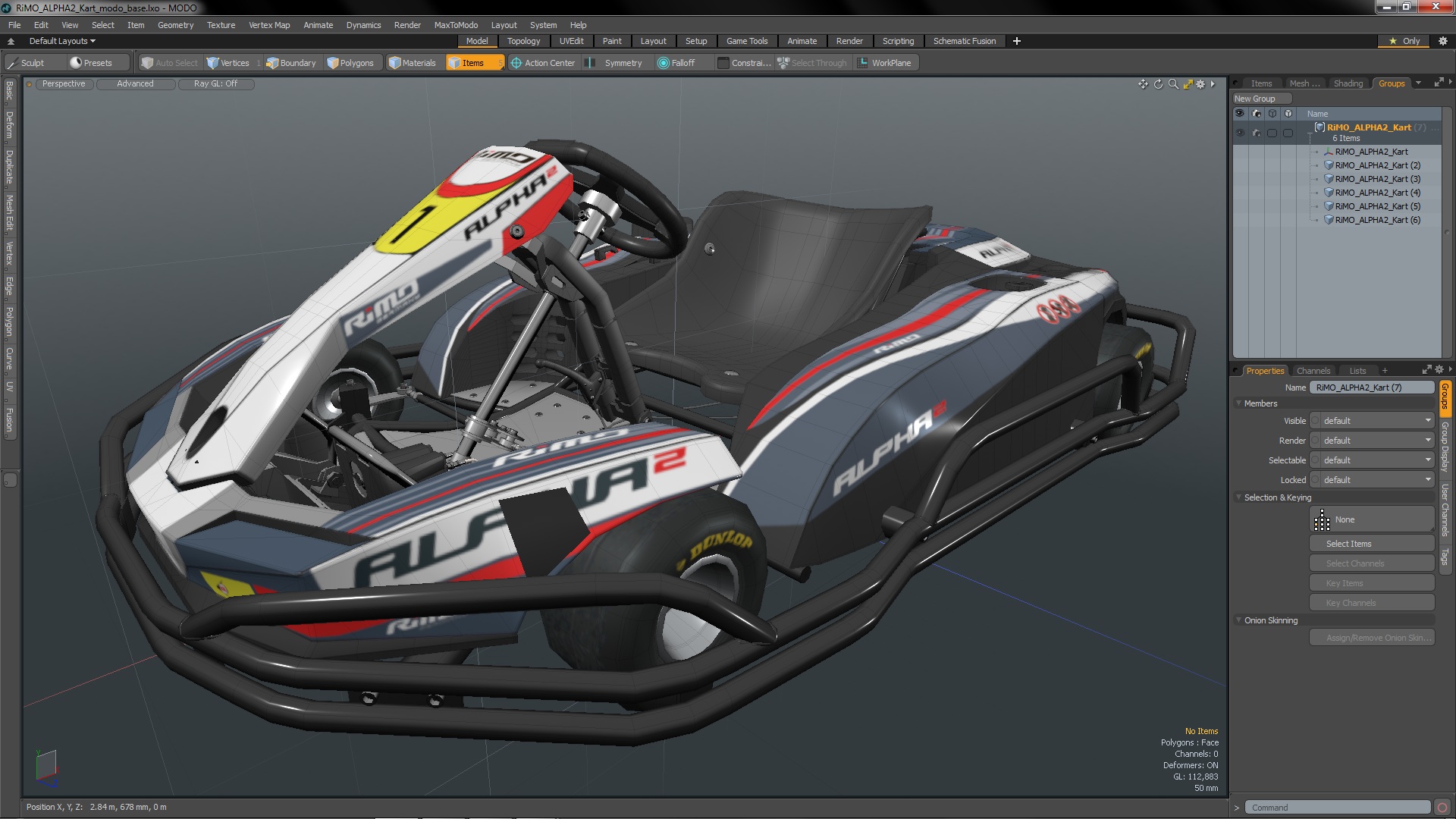The image size is (1456, 819).
Task: Open the Selectable dropdown
Action: pyautogui.click(x=1376, y=460)
